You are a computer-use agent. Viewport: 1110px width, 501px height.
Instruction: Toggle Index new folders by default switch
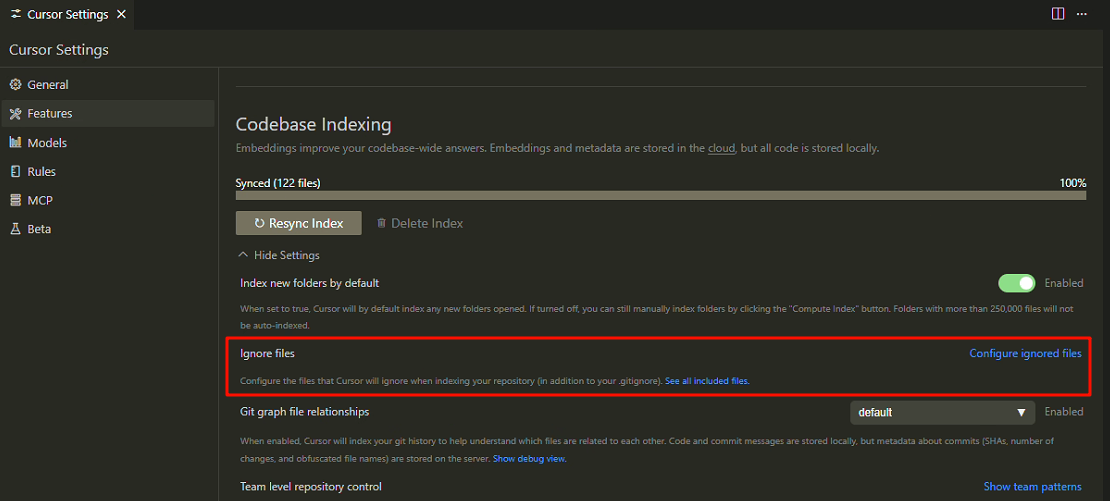1017,283
